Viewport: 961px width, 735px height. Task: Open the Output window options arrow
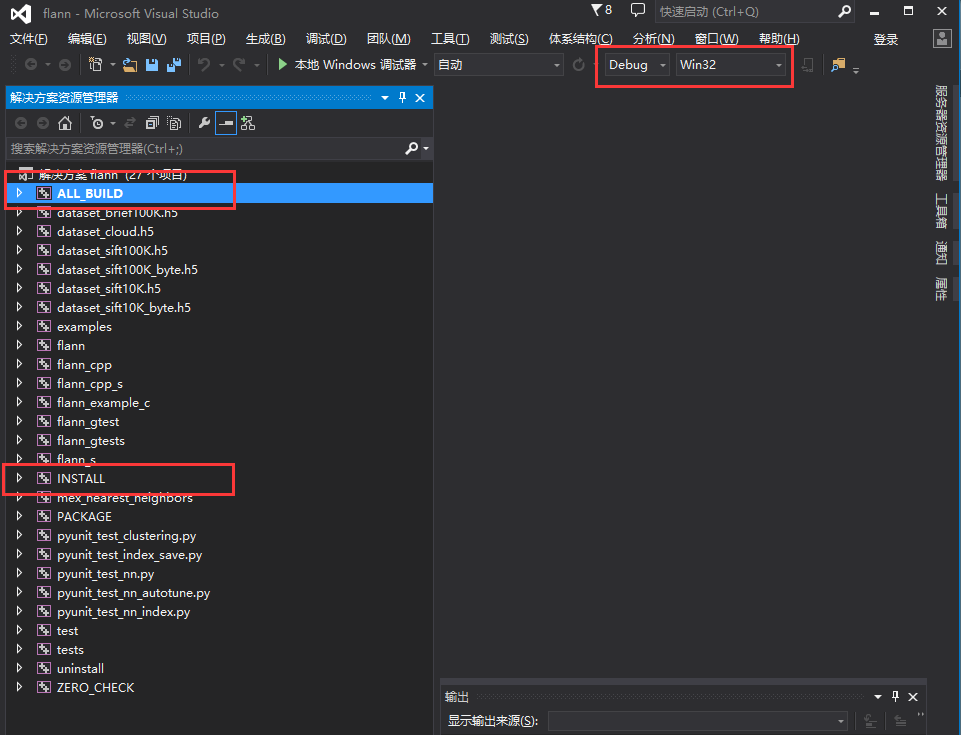(x=878, y=696)
